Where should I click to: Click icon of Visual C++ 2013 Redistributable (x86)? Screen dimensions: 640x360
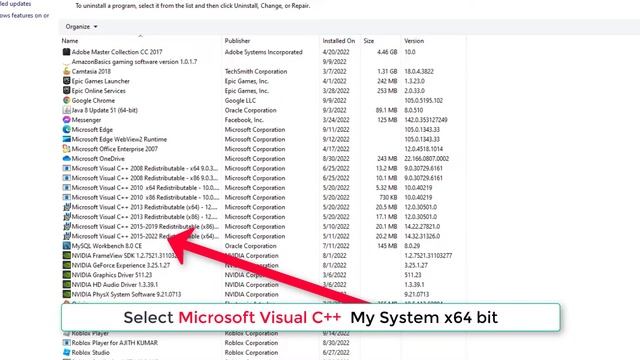click(x=67, y=217)
